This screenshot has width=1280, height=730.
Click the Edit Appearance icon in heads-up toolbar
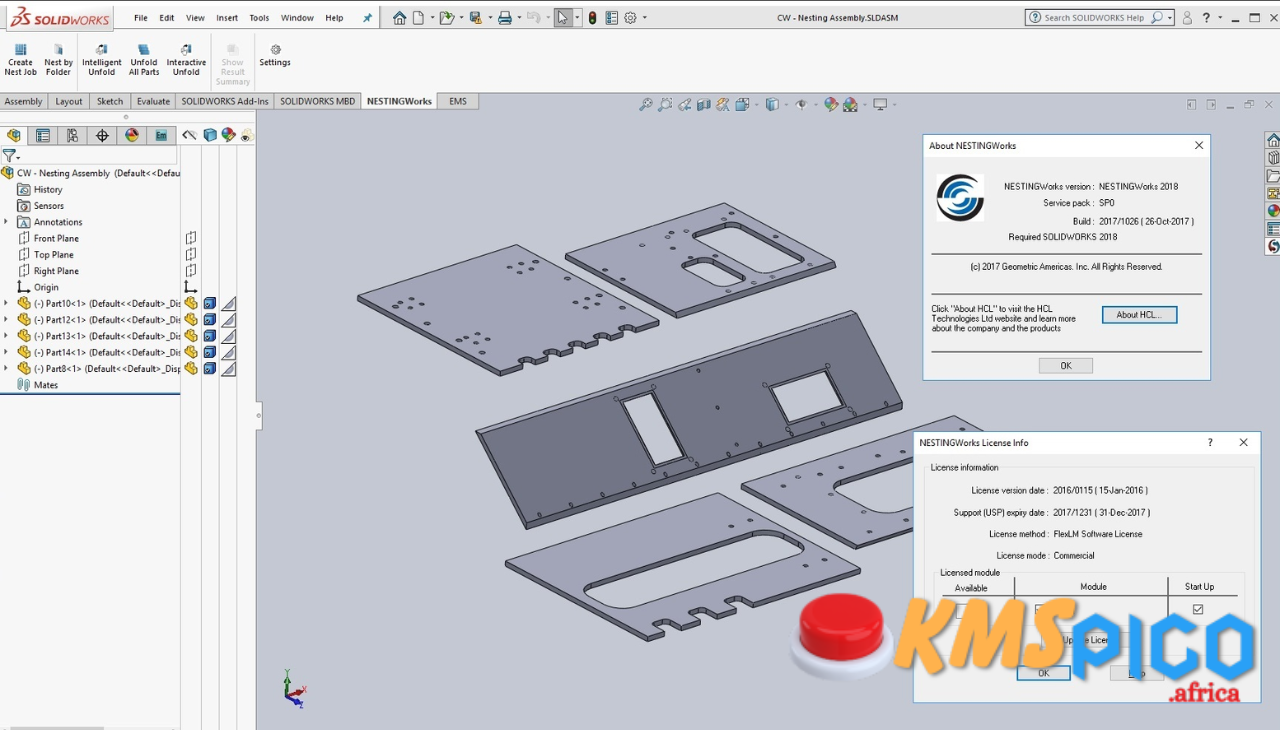tap(831, 104)
